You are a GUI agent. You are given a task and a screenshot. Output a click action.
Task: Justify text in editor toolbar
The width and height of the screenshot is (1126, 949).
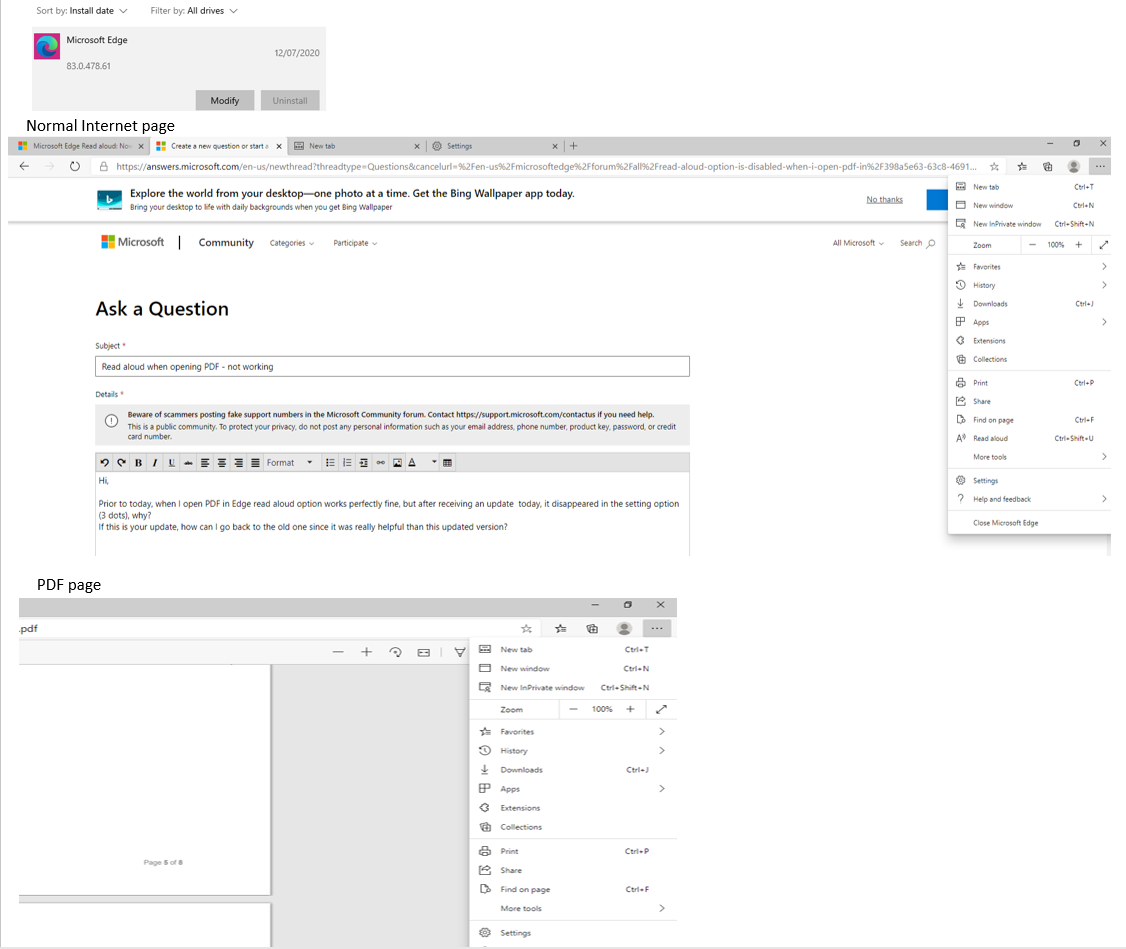(255, 462)
